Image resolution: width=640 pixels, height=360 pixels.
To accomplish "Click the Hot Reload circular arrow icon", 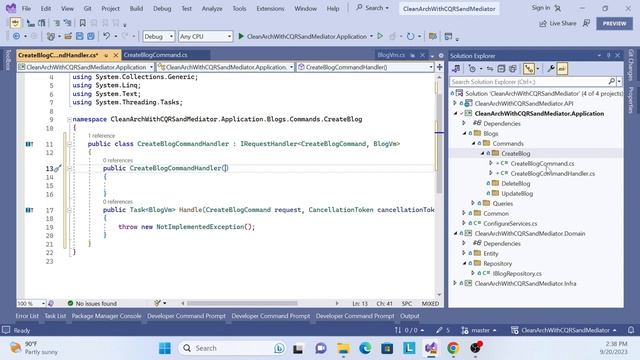I will coord(411,36).
